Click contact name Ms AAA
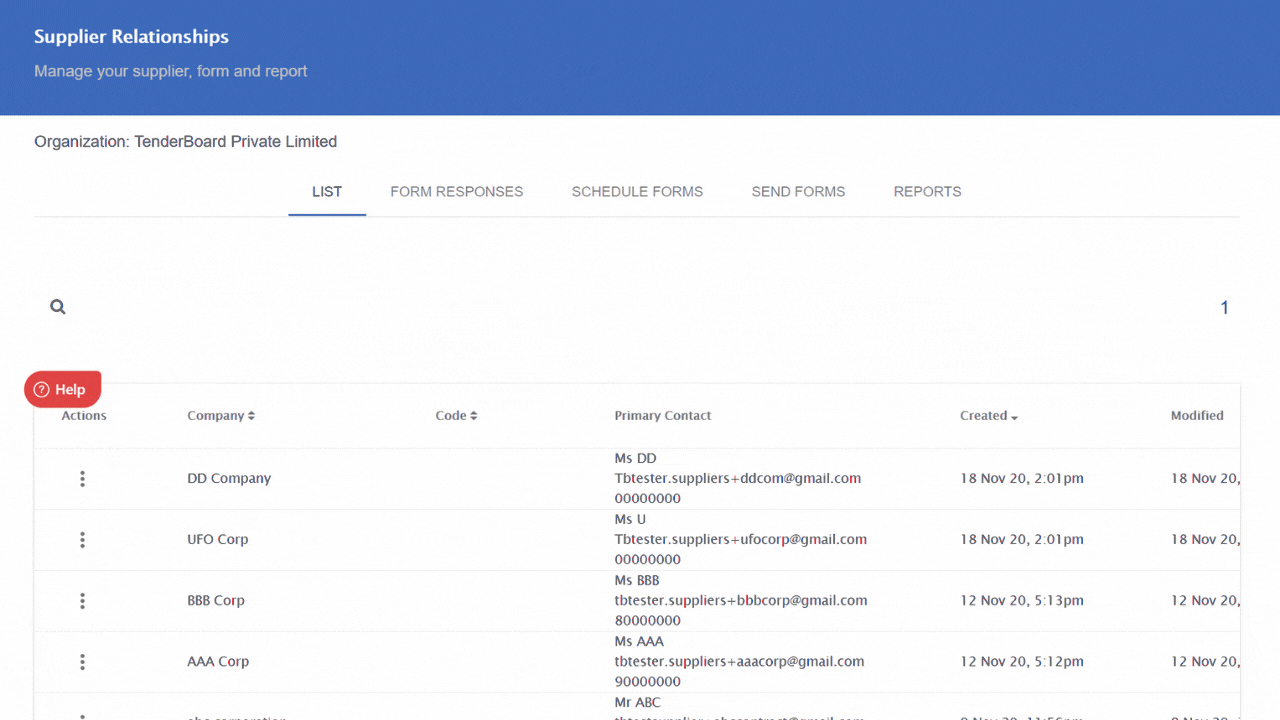The height and width of the screenshot is (720, 1280). [x=639, y=641]
